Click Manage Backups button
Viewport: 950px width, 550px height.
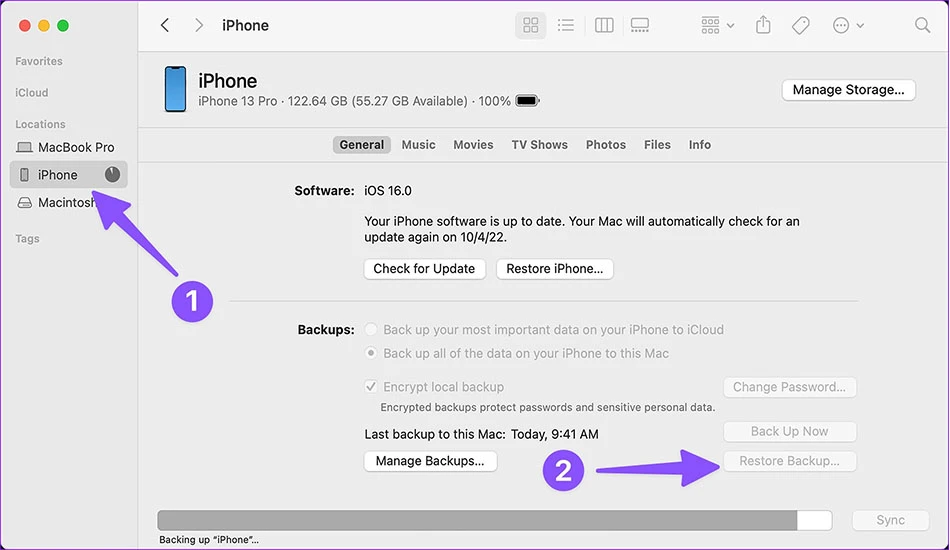click(430, 461)
